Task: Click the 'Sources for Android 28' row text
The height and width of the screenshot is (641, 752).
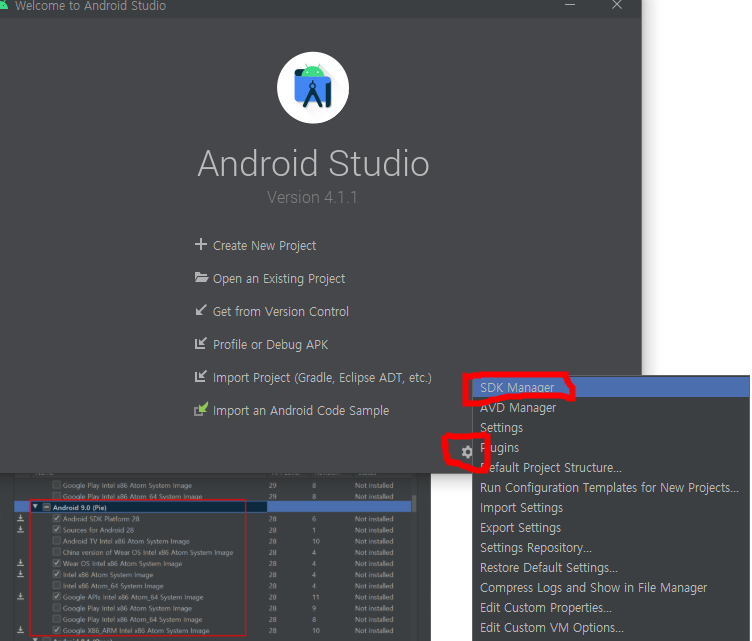Action: tap(98, 530)
